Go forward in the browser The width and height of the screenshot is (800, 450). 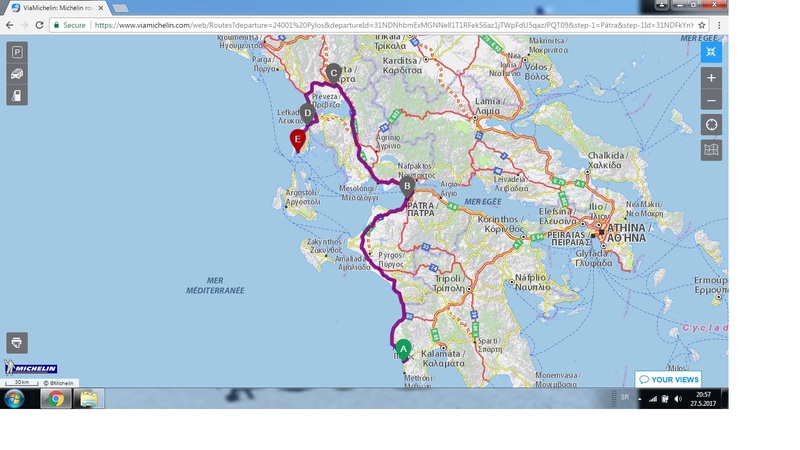(x=24, y=25)
